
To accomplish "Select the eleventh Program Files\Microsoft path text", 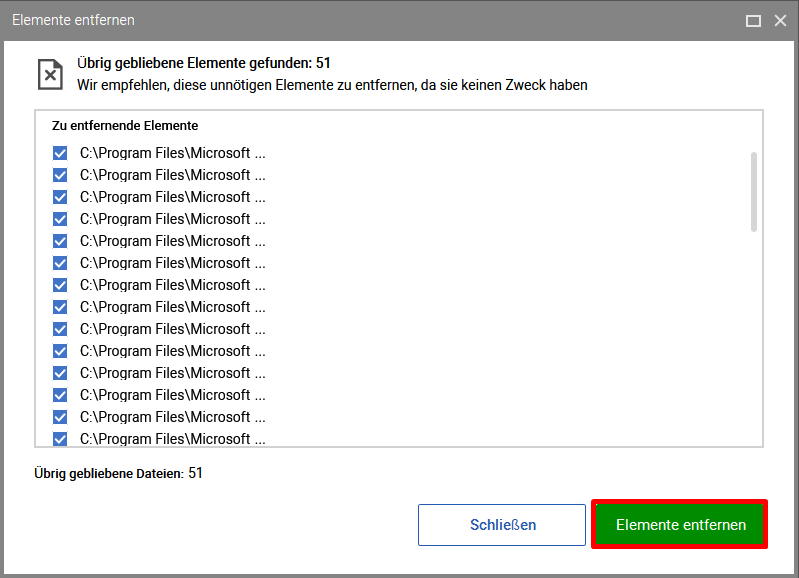I will click(173, 373).
